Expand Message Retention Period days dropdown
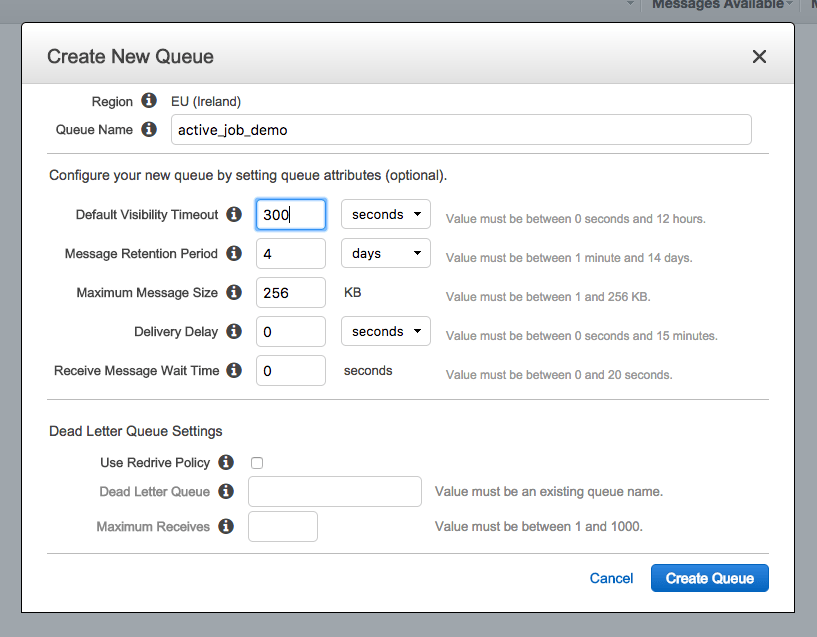This screenshot has height=637, width=817. click(x=385, y=253)
